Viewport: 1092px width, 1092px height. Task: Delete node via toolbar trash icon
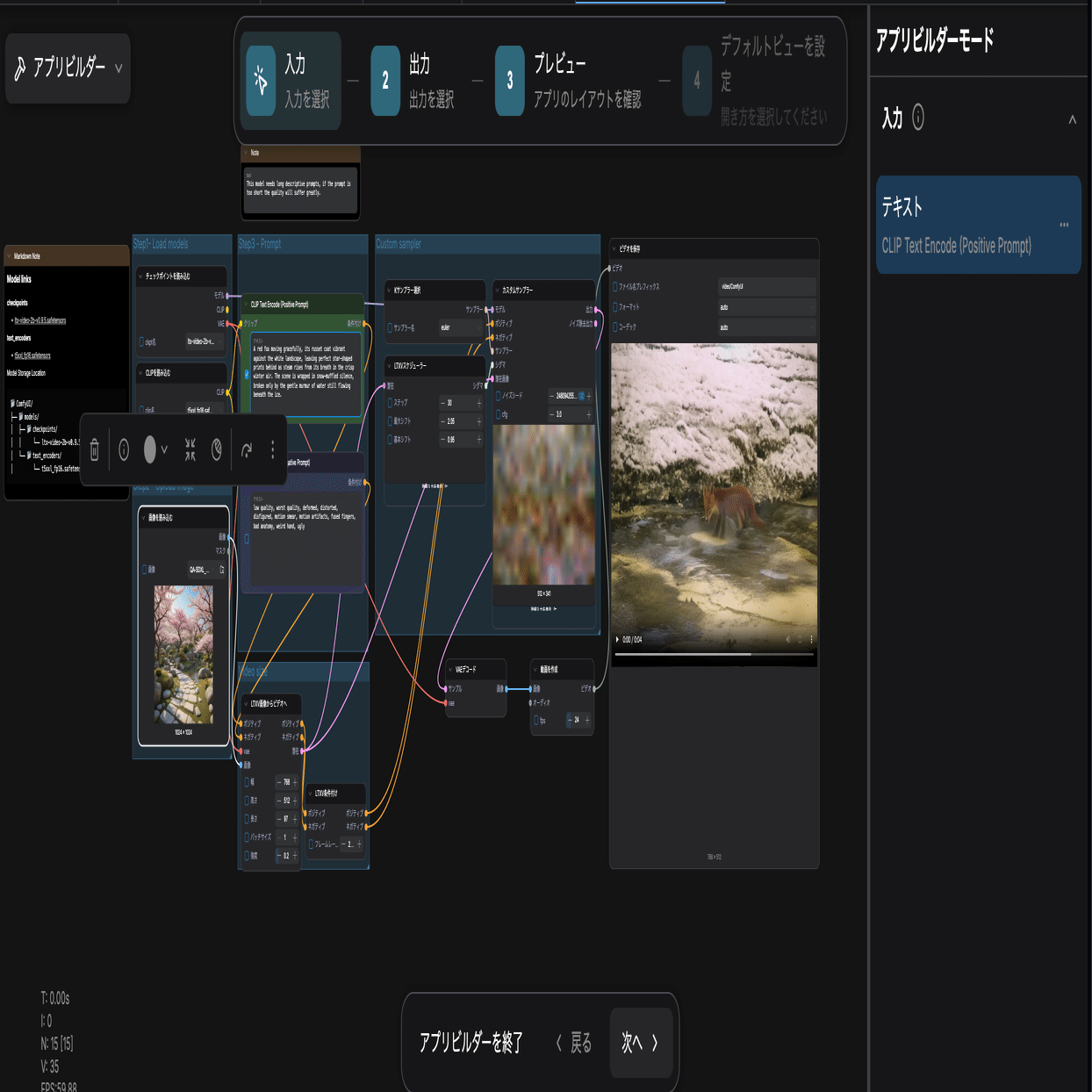(95, 450)
